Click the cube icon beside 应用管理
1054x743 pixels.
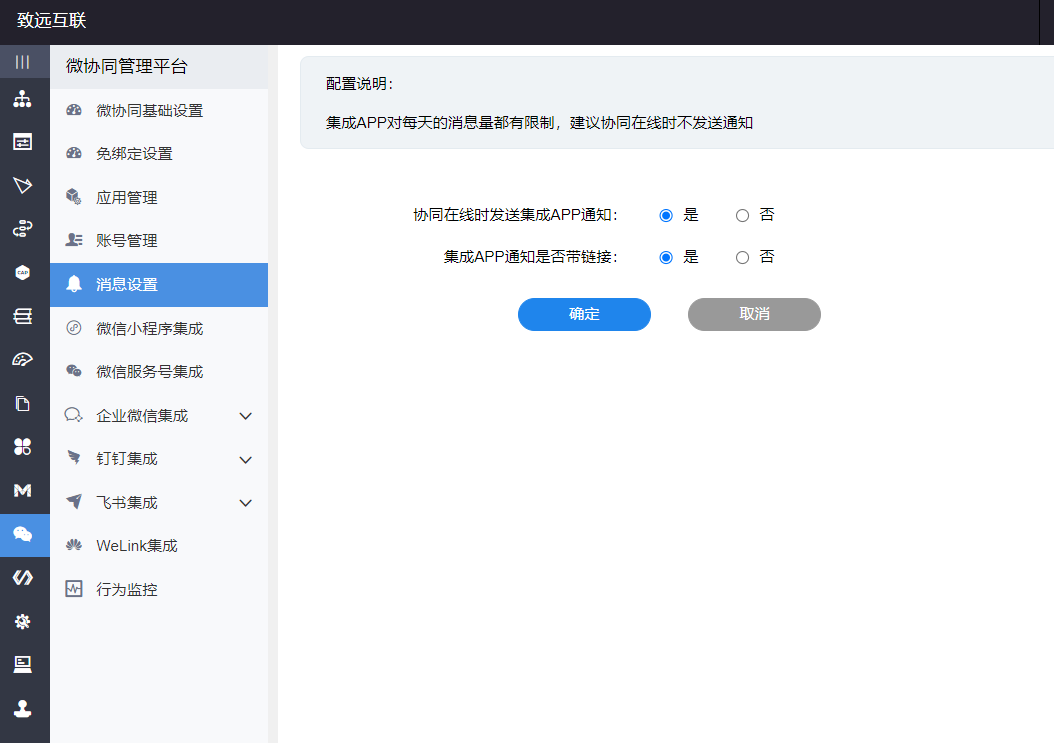pos(74,196)
